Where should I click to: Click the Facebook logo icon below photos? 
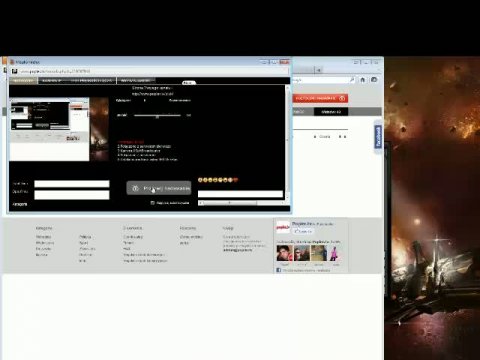279,270
